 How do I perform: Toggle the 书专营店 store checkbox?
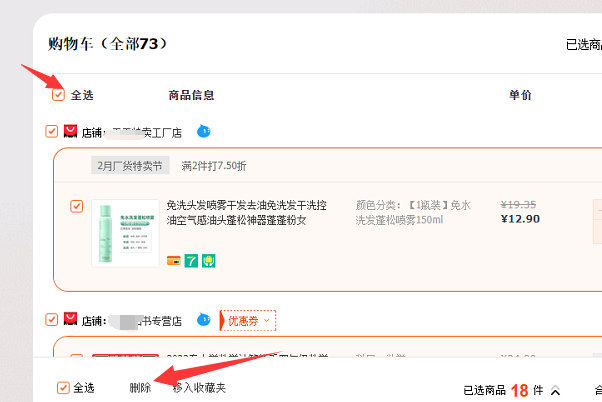point(51,319)
